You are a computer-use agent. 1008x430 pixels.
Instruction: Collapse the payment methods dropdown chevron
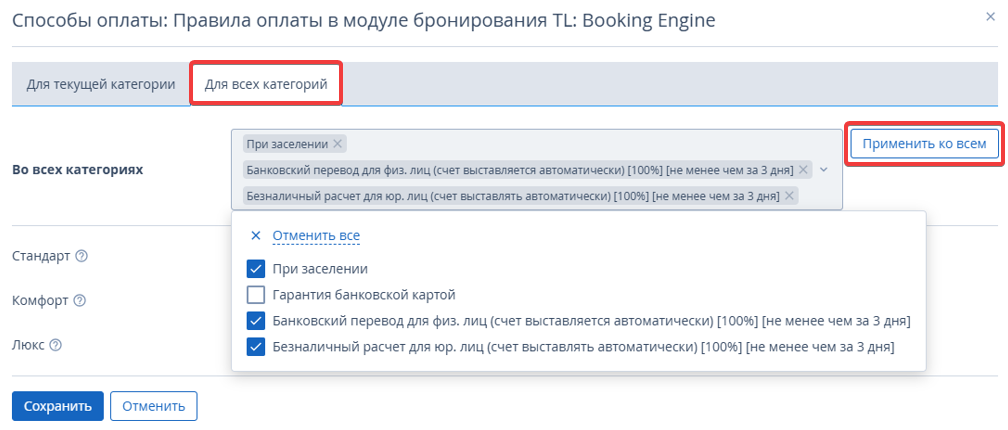tap(825, 170)
